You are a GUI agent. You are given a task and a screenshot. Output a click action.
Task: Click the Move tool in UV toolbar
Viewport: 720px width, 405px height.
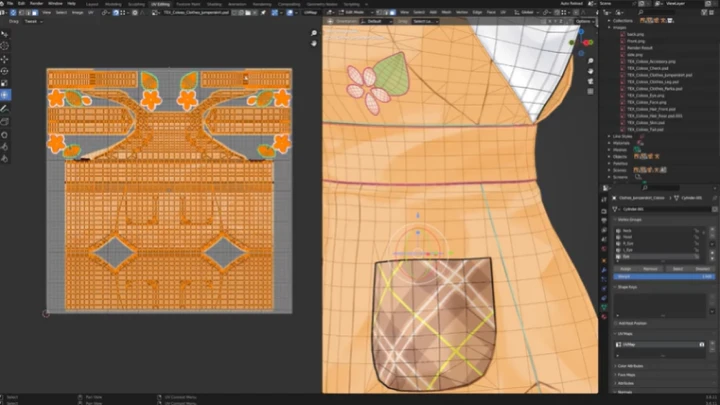[x=5, y=59]
